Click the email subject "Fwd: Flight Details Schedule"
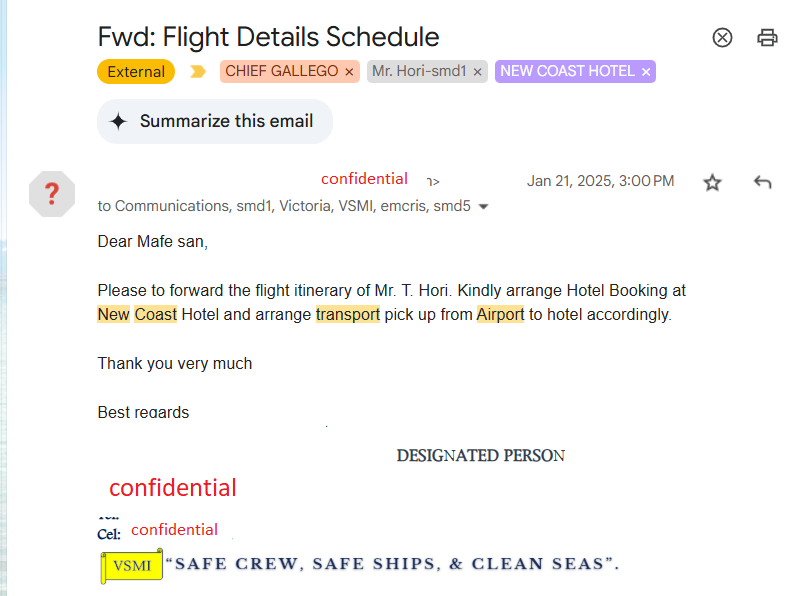This screenshot has height=596, width=801. pos(268,37)
